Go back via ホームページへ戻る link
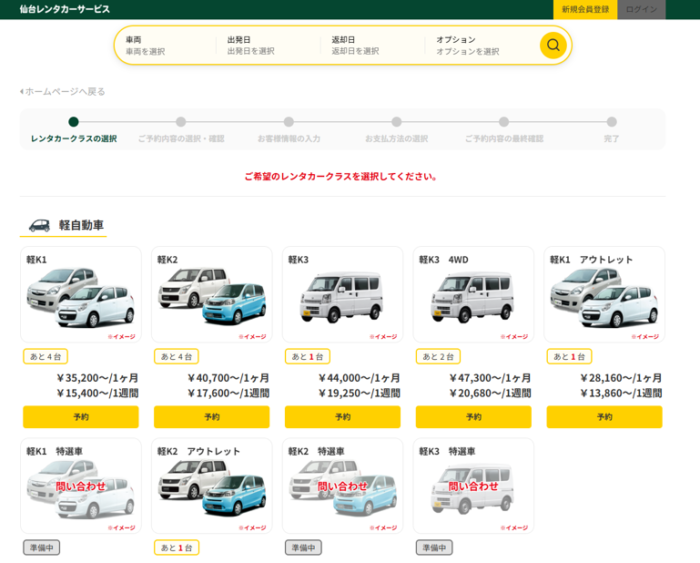 pyautogui.click(x=62, y=91)
